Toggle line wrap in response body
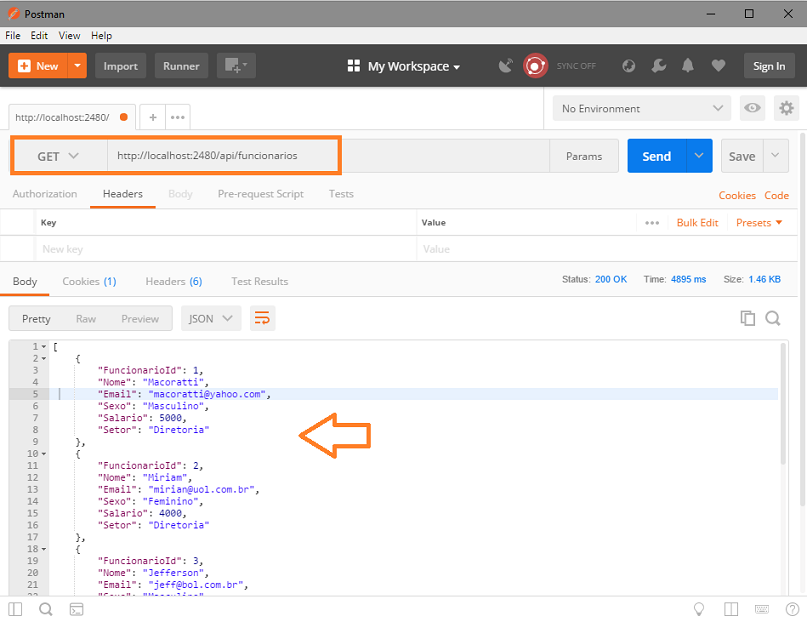 click(x=262, y=318)
